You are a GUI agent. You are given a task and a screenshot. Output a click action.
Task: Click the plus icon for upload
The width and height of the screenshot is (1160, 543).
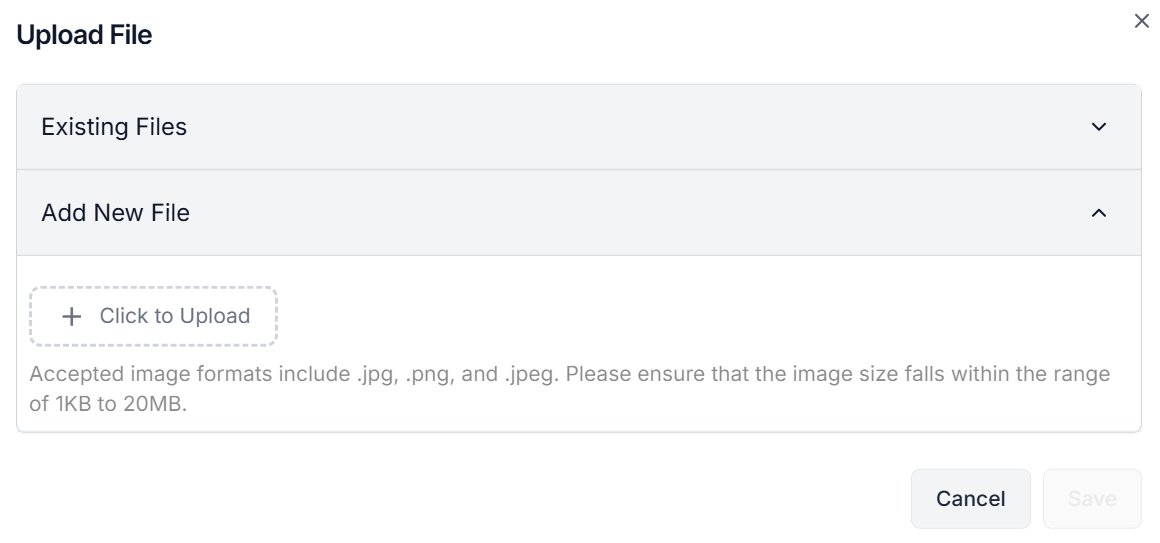point(71,317)
